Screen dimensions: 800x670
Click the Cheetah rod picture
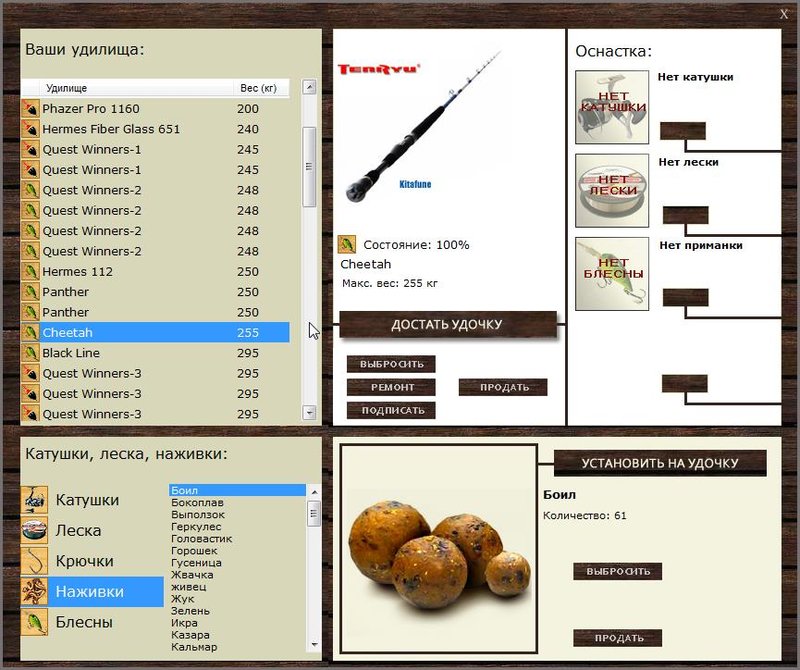click(x=423, y=127)
